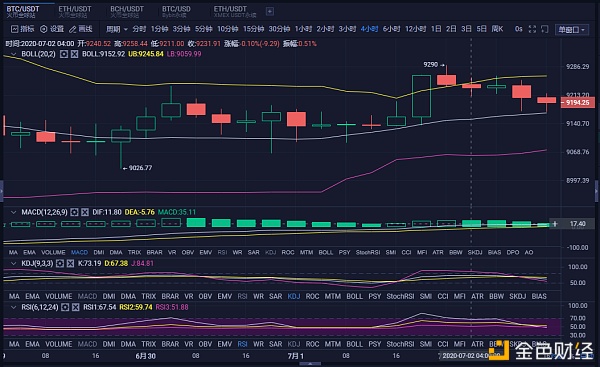The width and height of the screenshot is (600, 367).
Task: Add a new chart tab with plus icon
Action: pyautogui.click(x=270, y=11)
